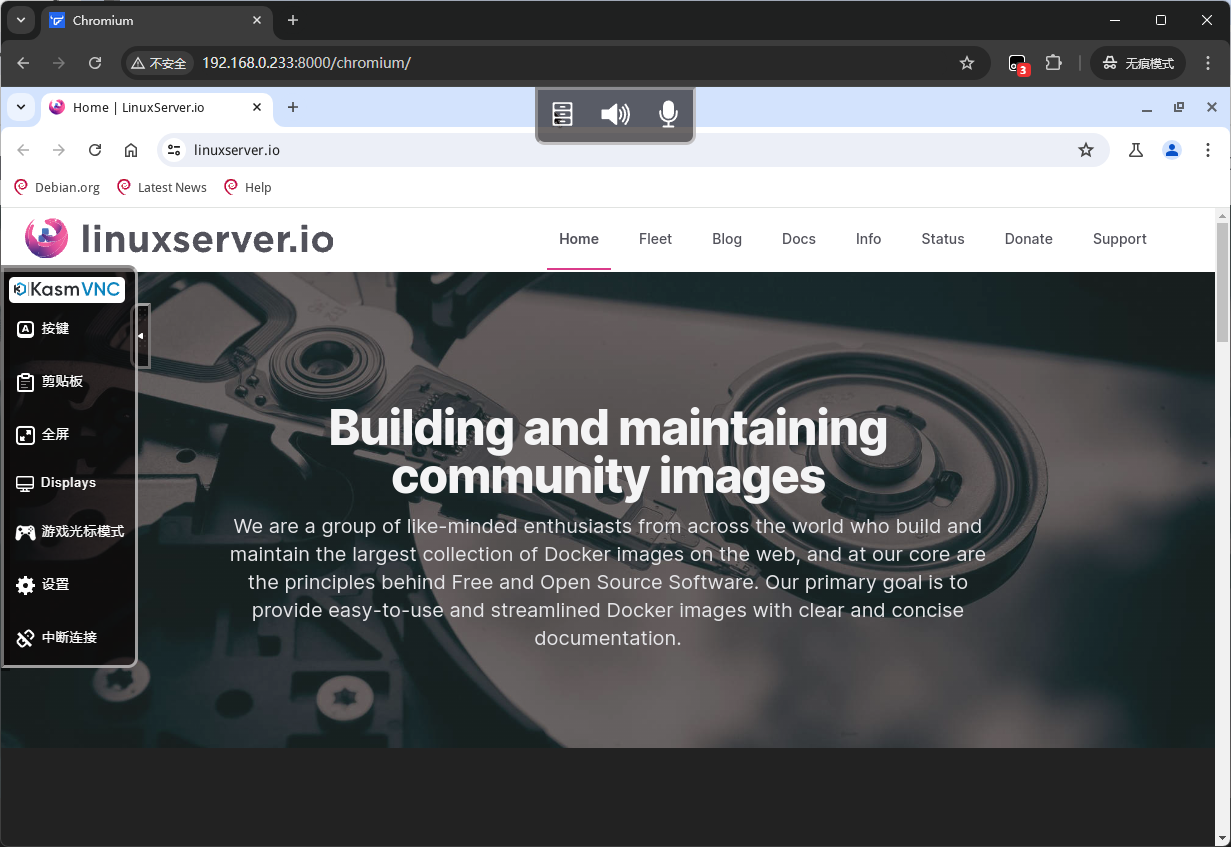The width and height of the screenshot is (1231, 847).
Task: Go back in outer Chromium browser
Action: [23, 63]
